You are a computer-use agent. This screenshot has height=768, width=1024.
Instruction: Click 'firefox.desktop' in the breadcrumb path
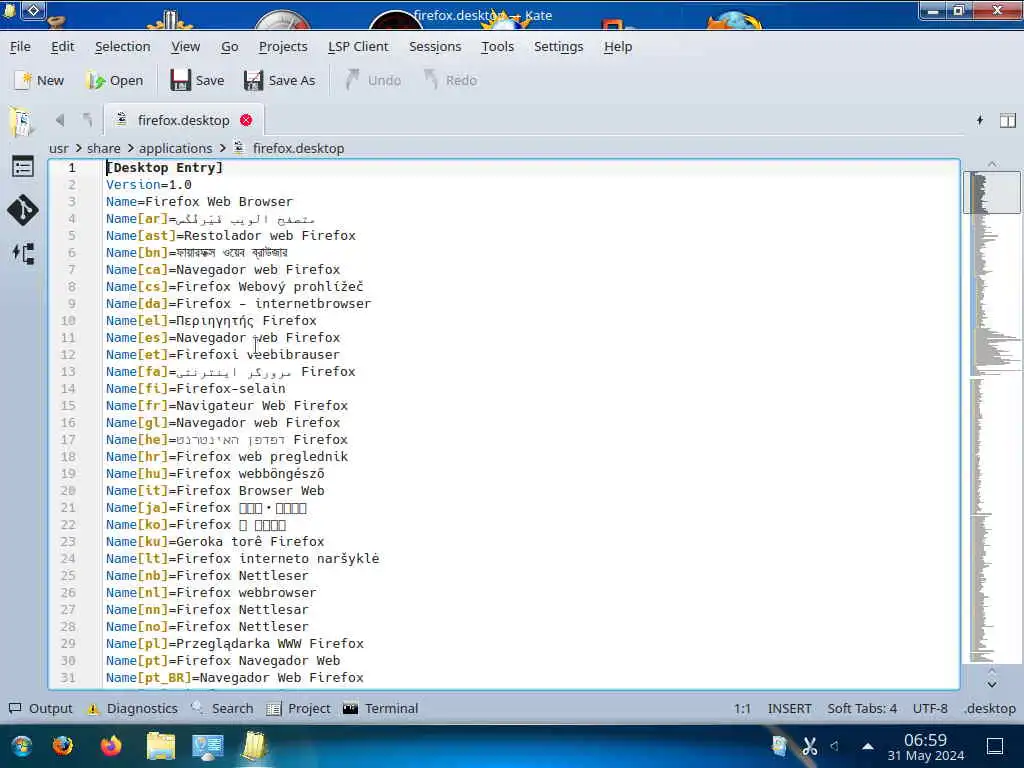point(298,148)
